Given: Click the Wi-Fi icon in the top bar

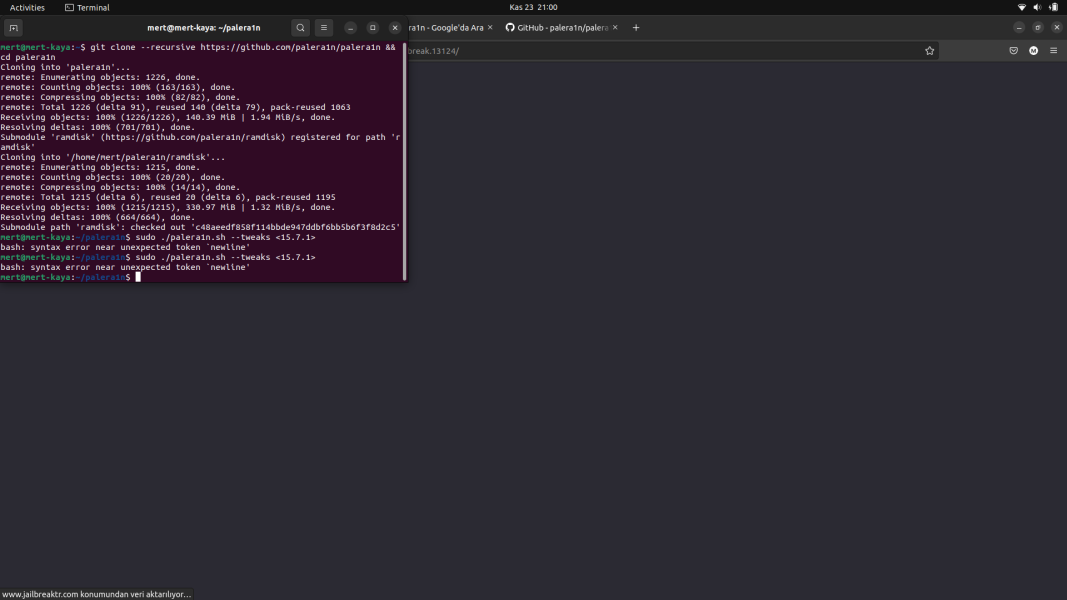Looking at the screenshot, I should [x=1021, y=7].
